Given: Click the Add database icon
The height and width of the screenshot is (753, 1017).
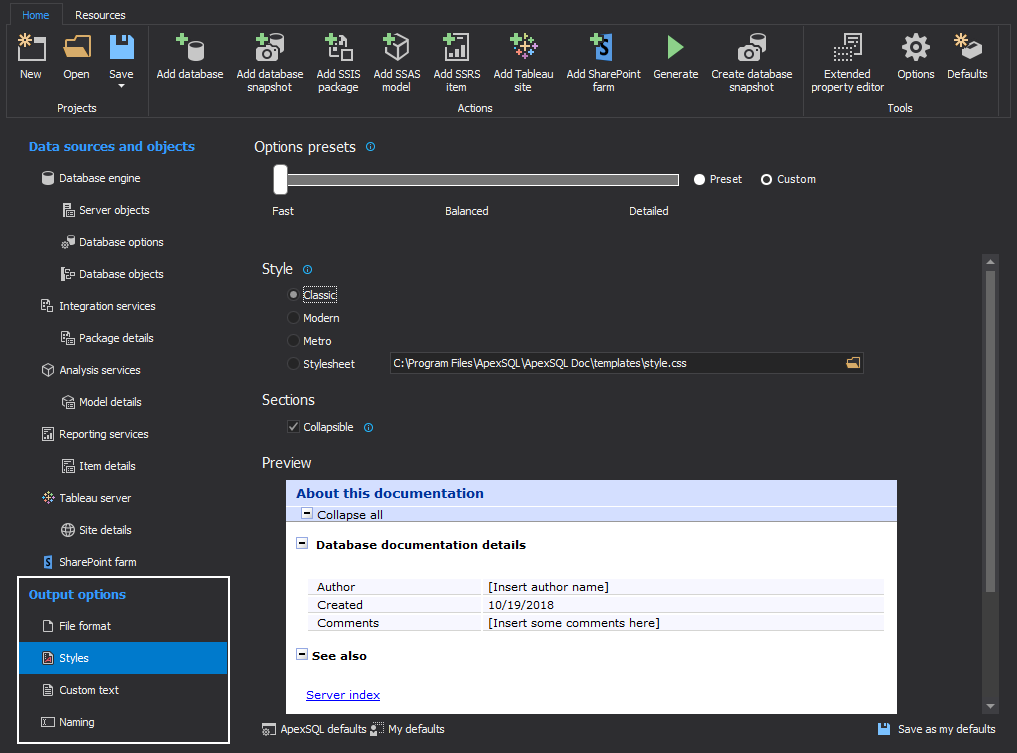Looking at the screenshot, I should click(x=189, y=48).
